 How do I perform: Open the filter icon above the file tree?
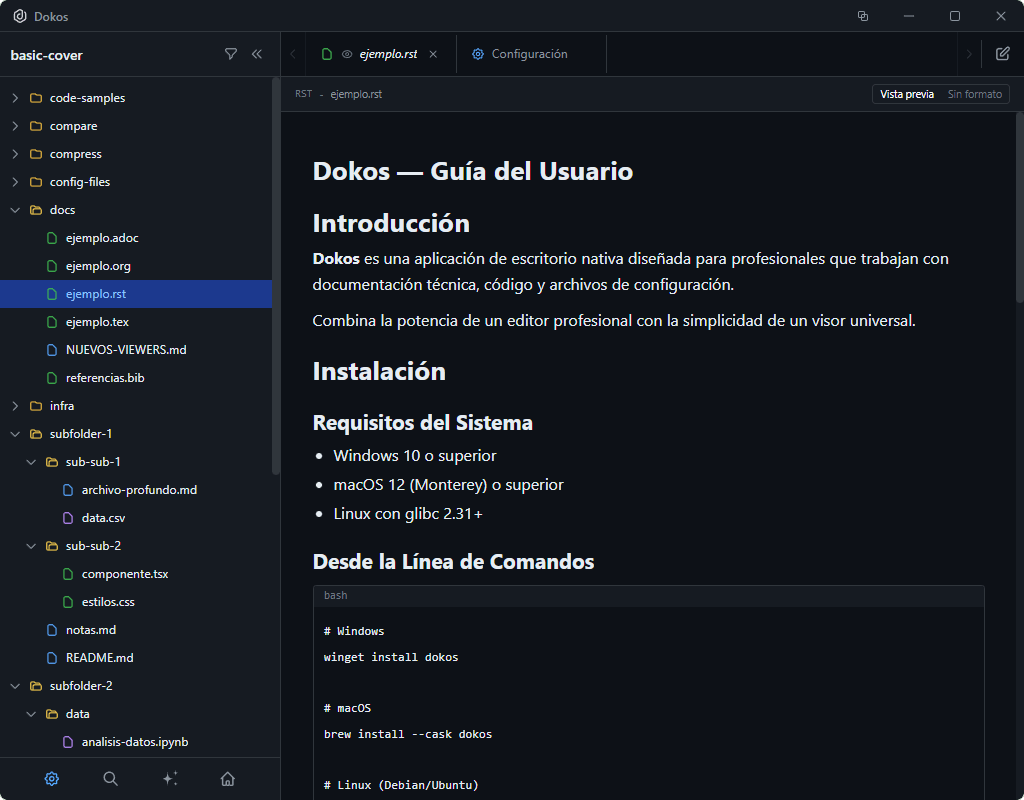pyautogui.click(x=231, y=55)
